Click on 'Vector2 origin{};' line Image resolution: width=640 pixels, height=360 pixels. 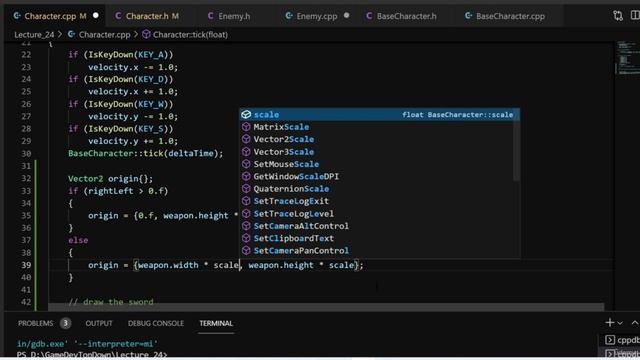tap(110, 178)
